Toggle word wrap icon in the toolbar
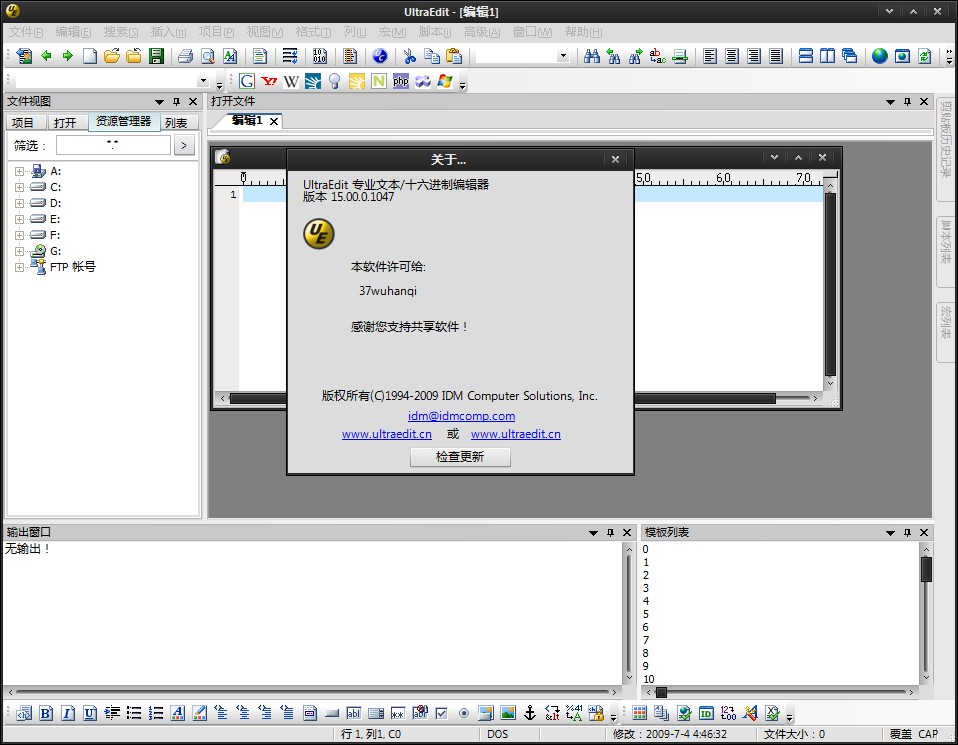The height and width of the screenshot is (745, 958). [290, 56]
